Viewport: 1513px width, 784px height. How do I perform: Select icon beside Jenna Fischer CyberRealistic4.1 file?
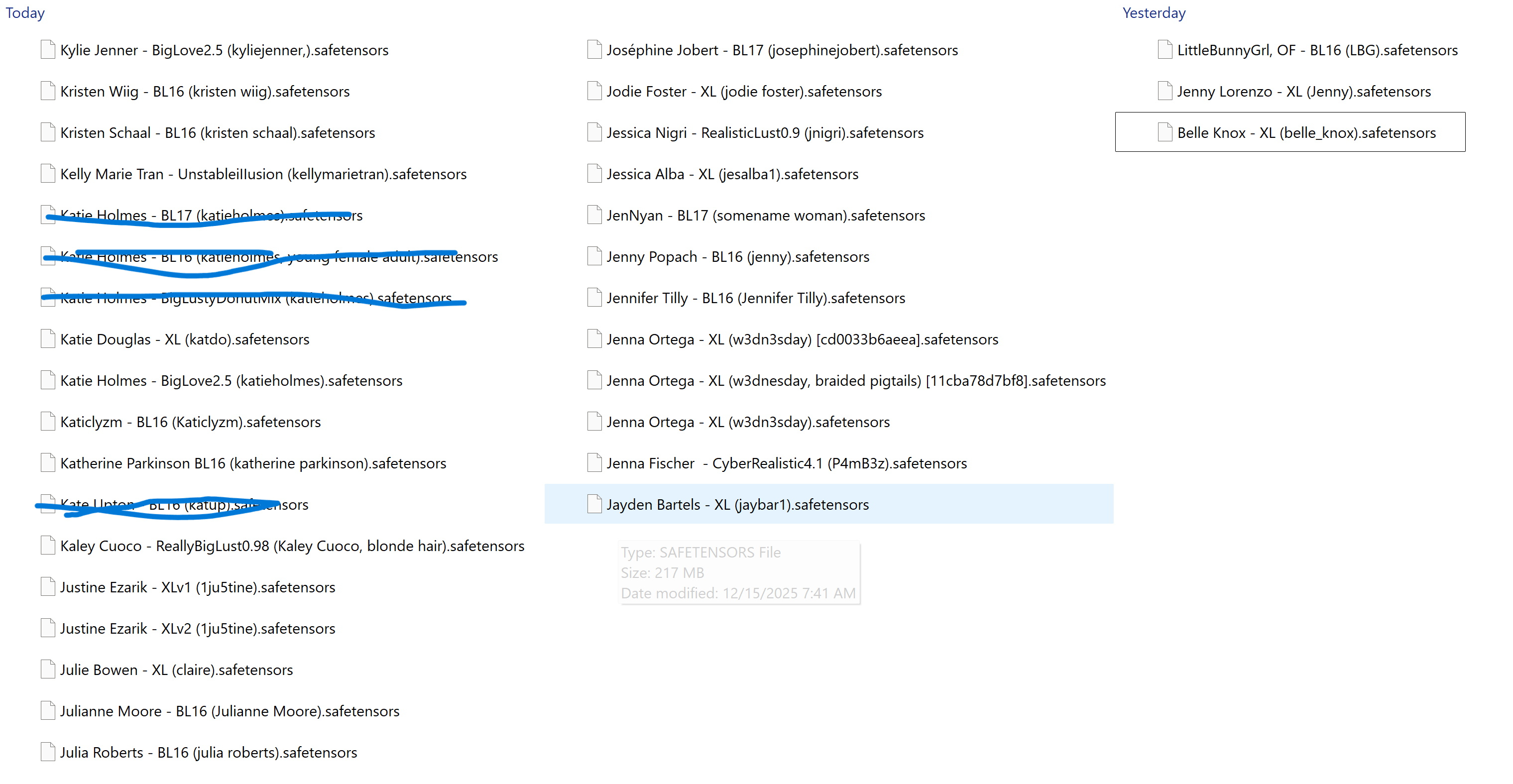[x=594, y=463]
